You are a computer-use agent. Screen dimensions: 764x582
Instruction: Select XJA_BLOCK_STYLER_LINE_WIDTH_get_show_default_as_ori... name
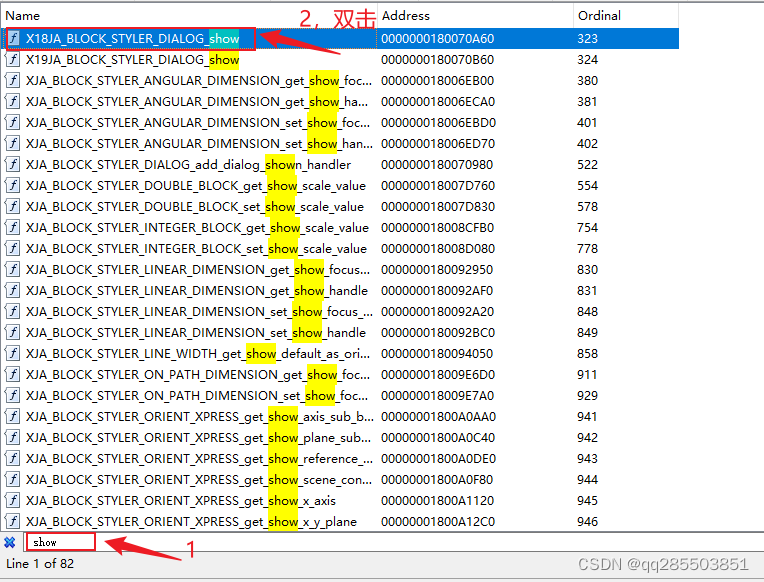(198, 353)
